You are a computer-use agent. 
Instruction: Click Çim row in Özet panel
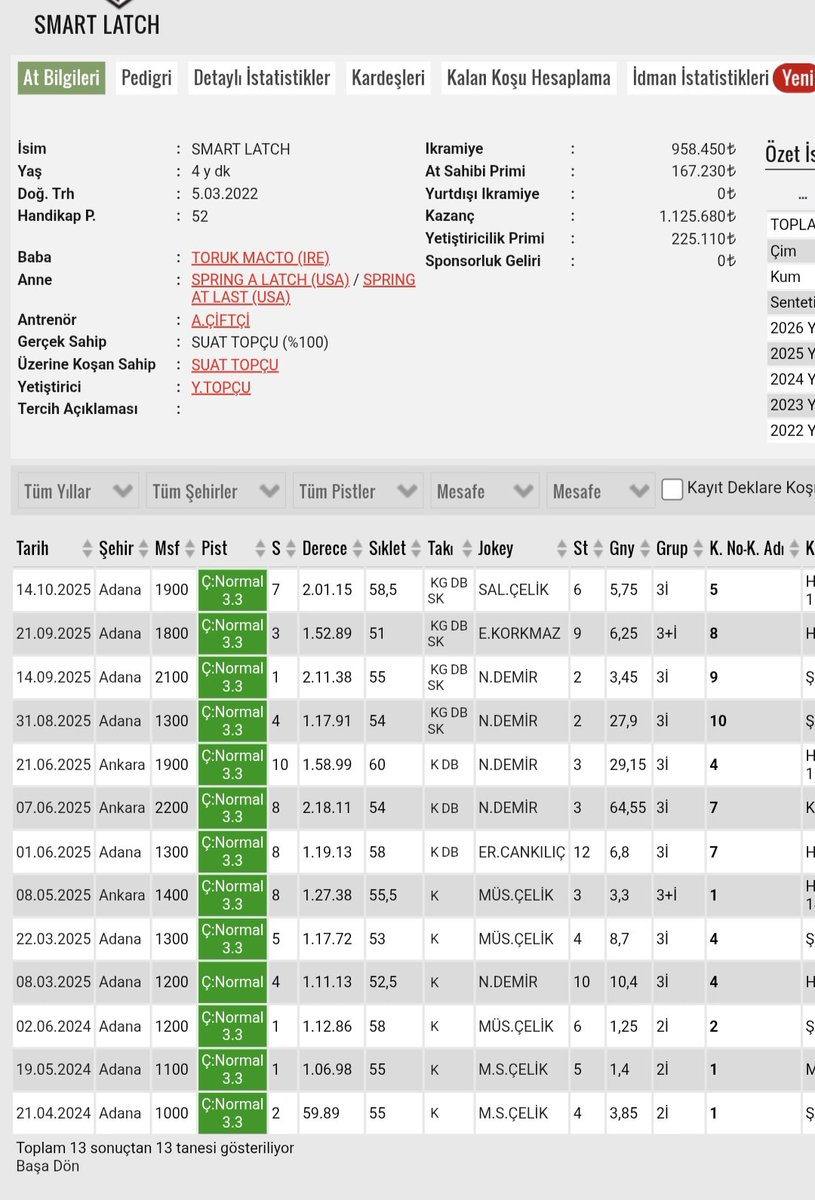coord(791,251)
